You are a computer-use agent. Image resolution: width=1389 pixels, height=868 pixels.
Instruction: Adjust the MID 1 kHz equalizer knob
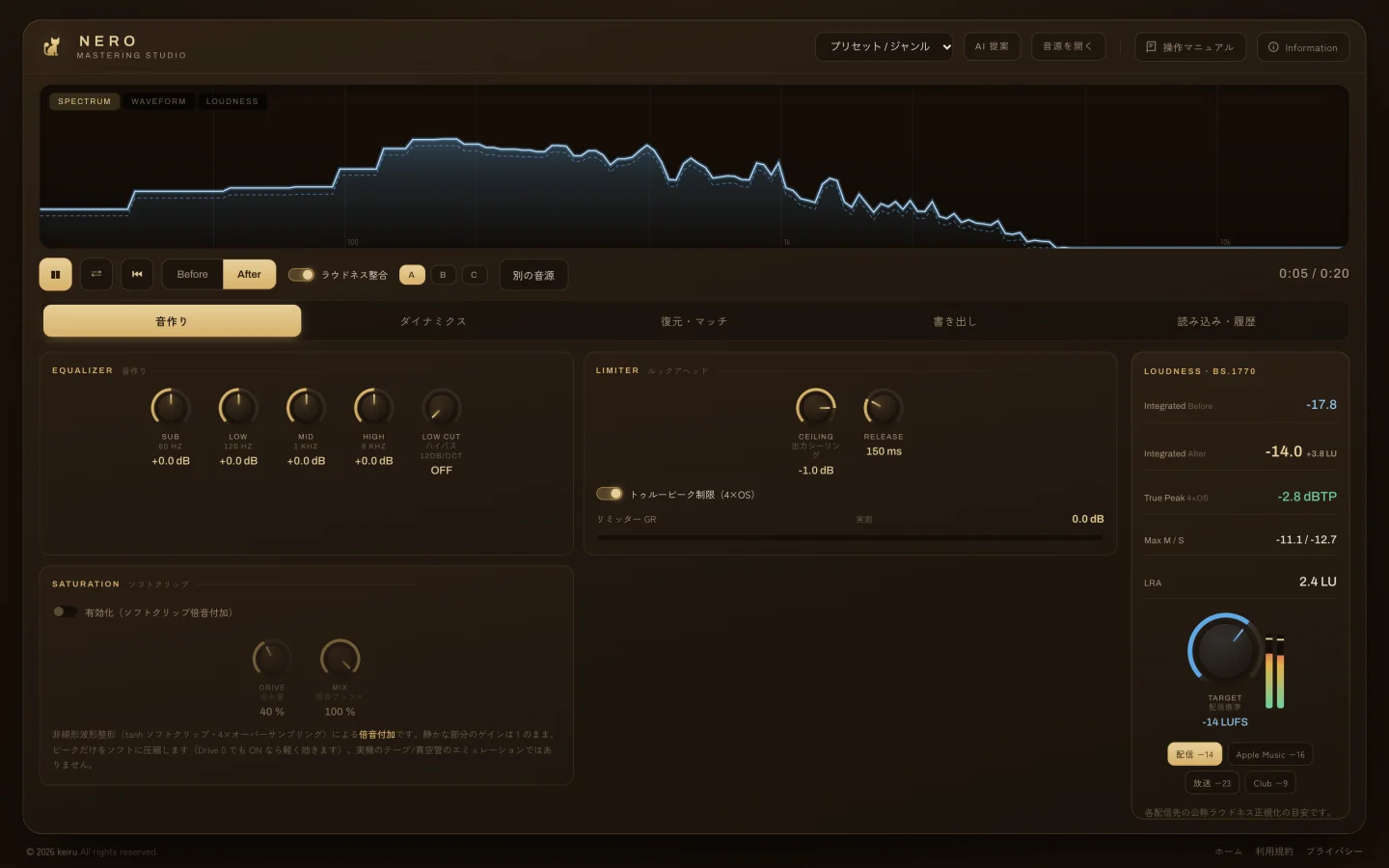306,407
